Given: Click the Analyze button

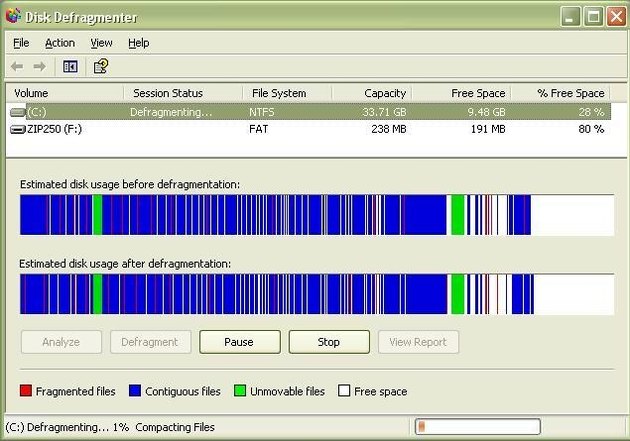Looking at the screenshot, I should [x=61, y=342].
